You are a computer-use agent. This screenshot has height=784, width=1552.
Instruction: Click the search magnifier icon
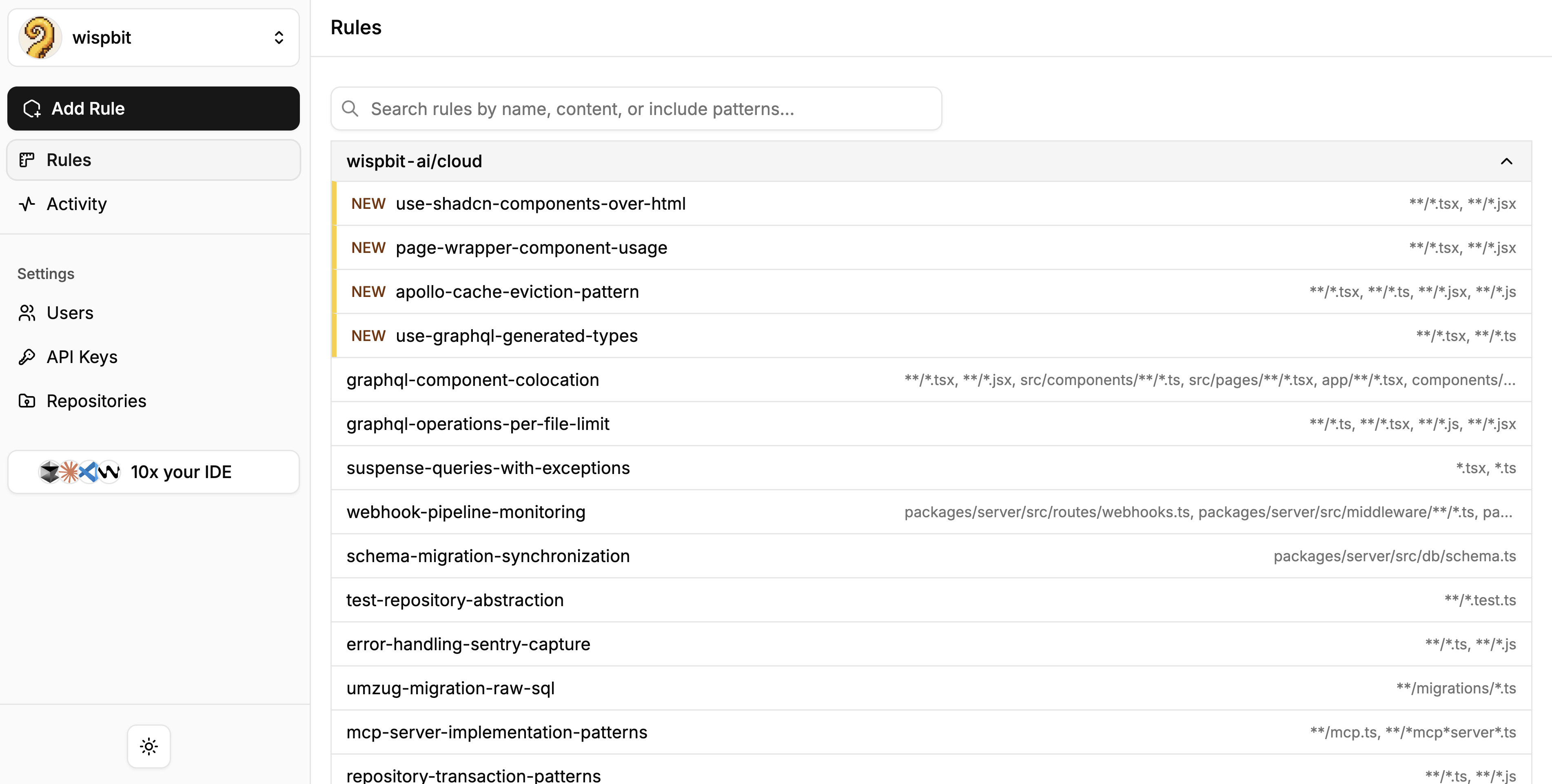click(350, 109)
